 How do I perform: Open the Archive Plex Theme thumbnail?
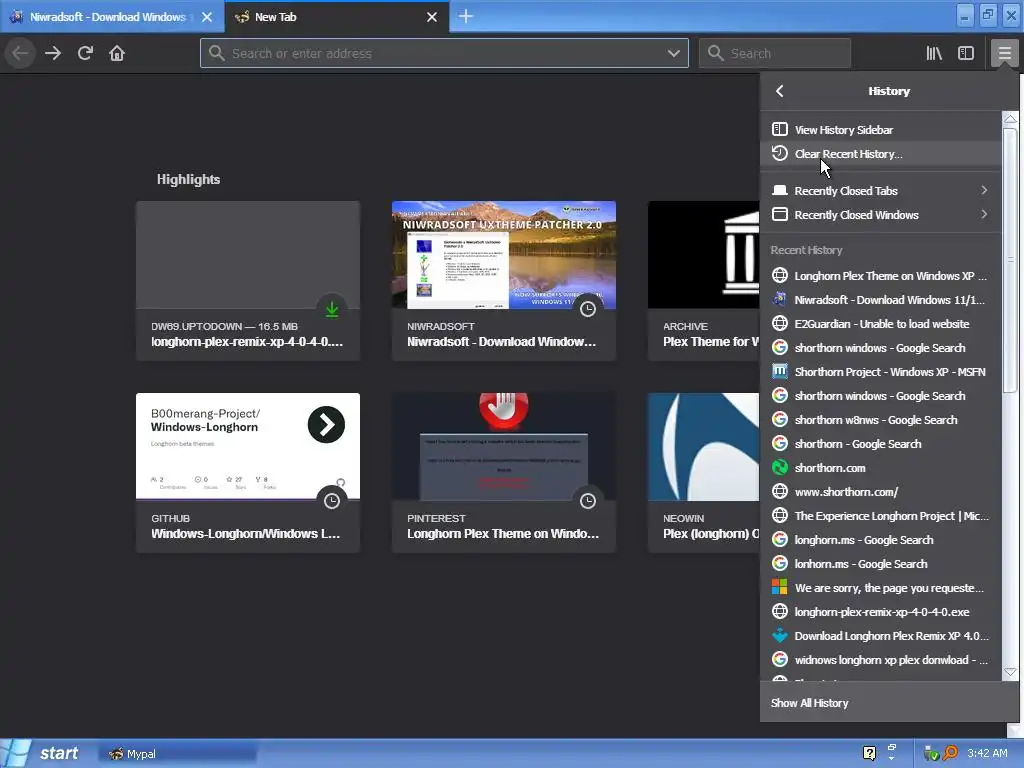coord(703,255)
